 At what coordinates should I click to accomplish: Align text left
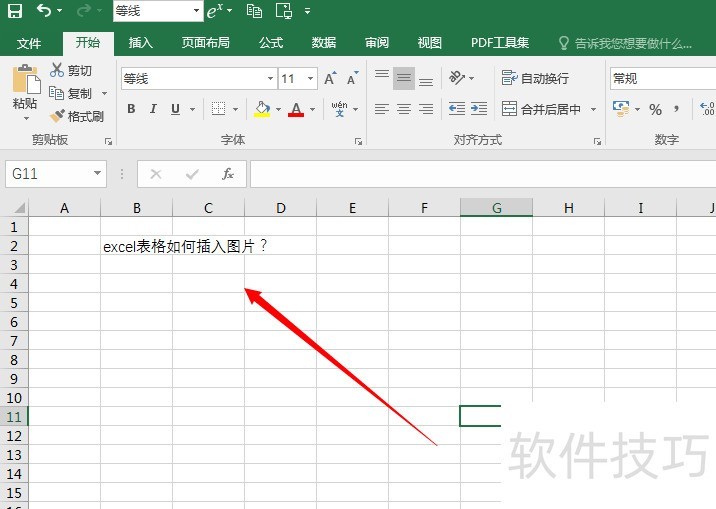[x=382, y=109]
